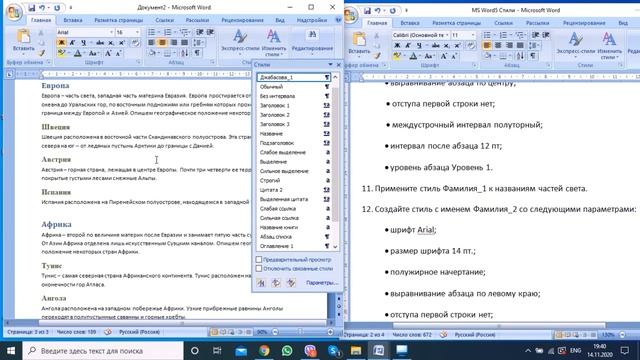The image size is (640, 360).
Task: Open the font name dropdown in the right window
Action: click(447, 35)
